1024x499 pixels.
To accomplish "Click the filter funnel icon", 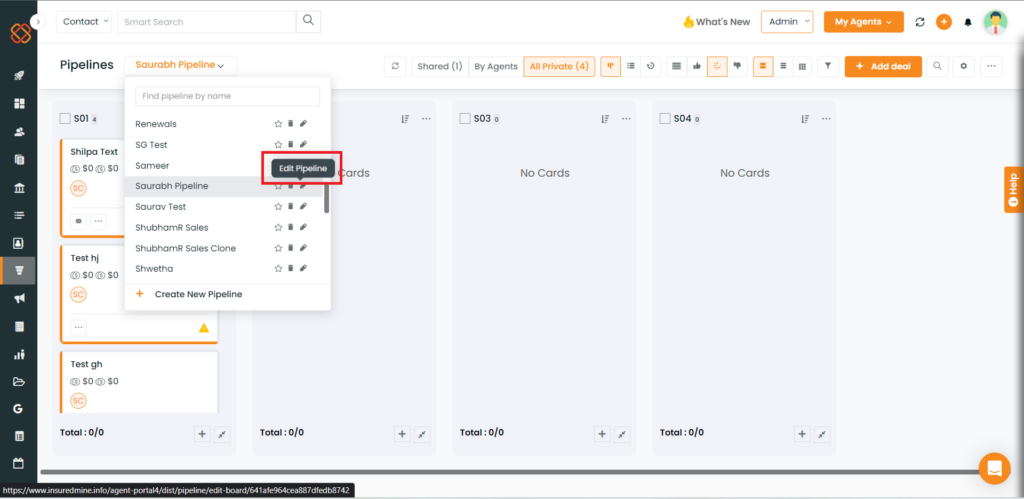I will coord(828,66).
